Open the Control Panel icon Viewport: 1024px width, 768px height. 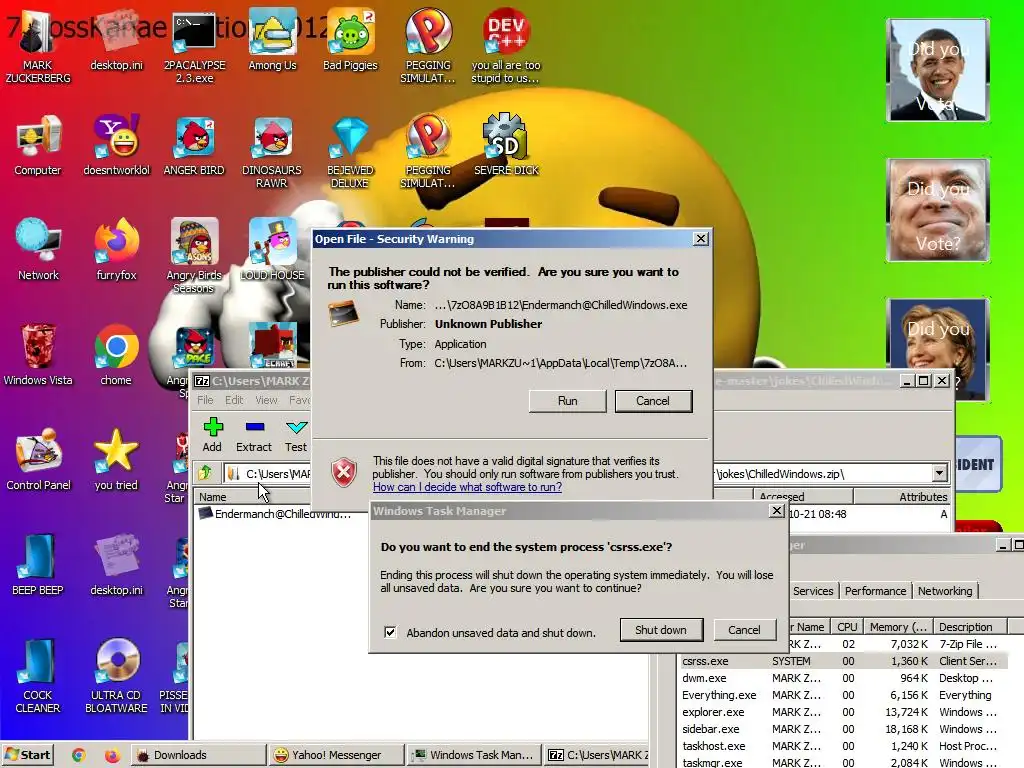coord(38,460)
